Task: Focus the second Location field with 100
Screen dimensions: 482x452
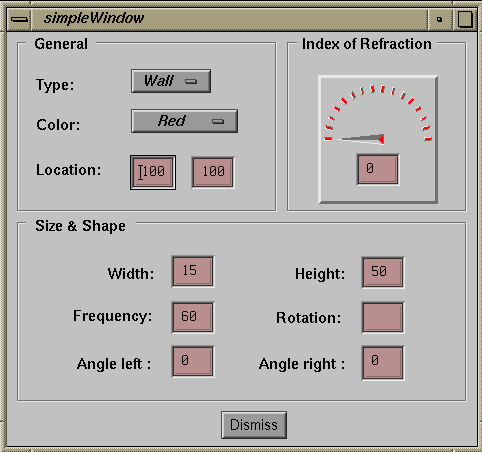Action: pyautogui.click(x=213, y=172)
